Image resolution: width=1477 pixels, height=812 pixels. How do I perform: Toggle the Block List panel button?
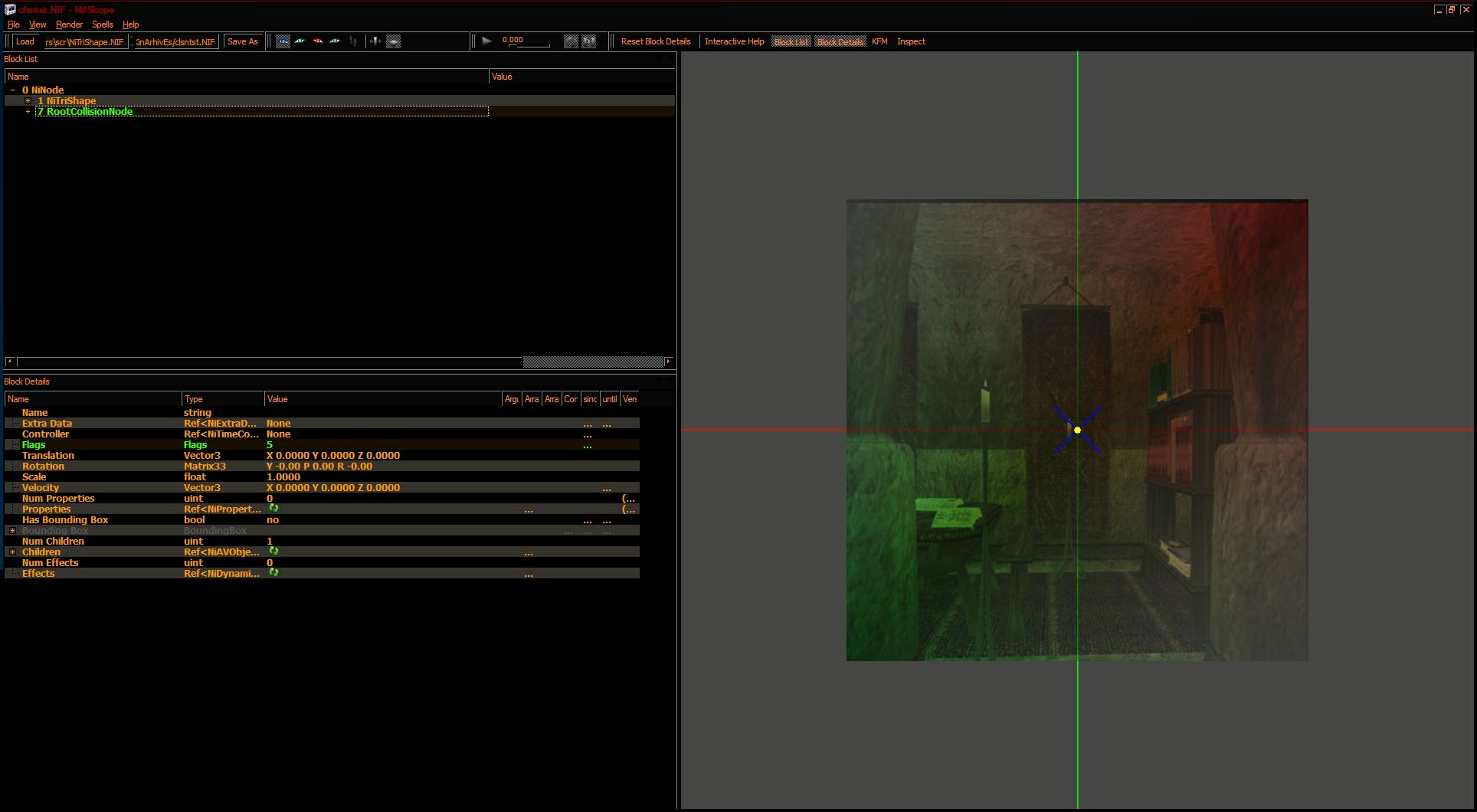point(791,41)
